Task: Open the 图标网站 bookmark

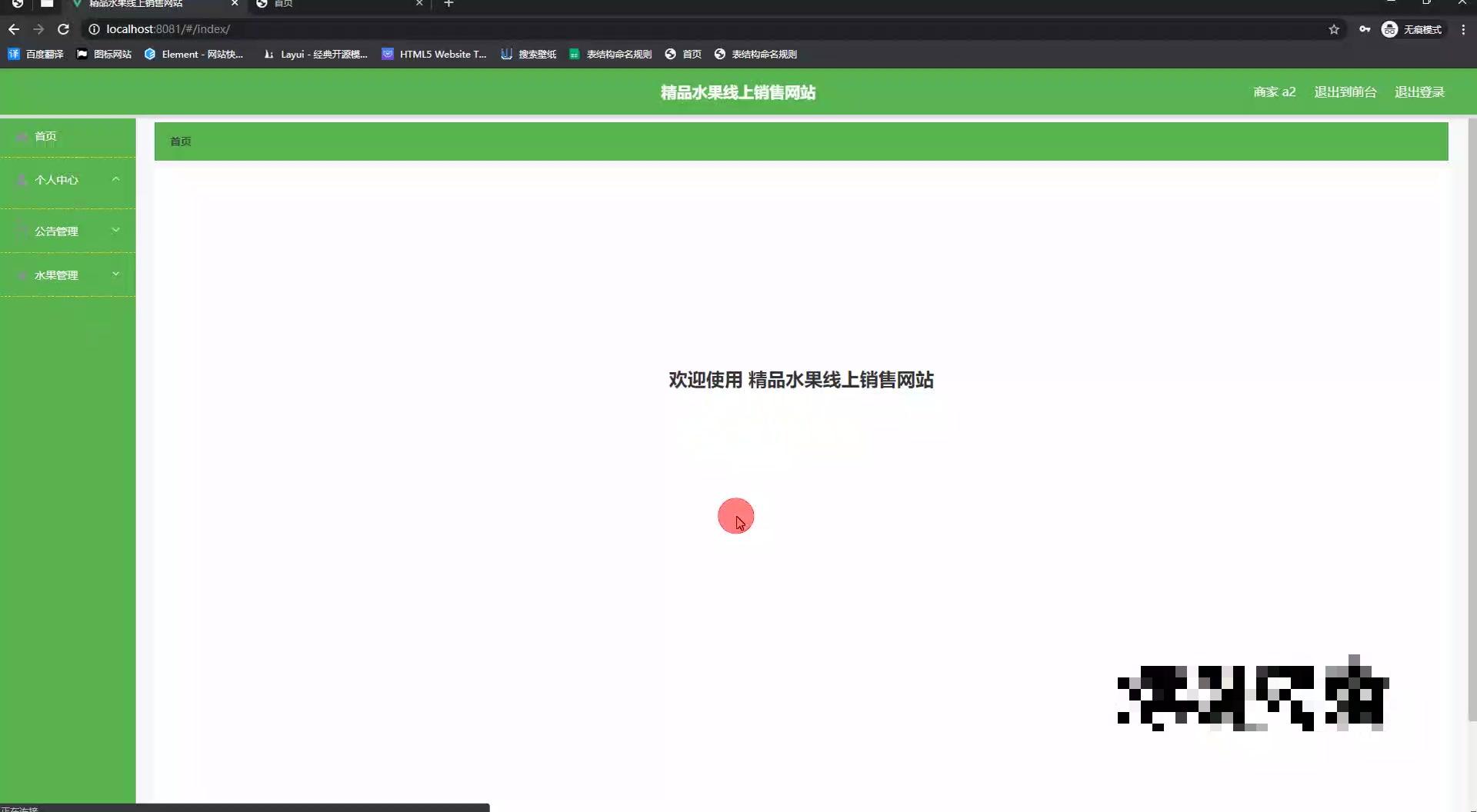Action: click(x=104, y=54)
